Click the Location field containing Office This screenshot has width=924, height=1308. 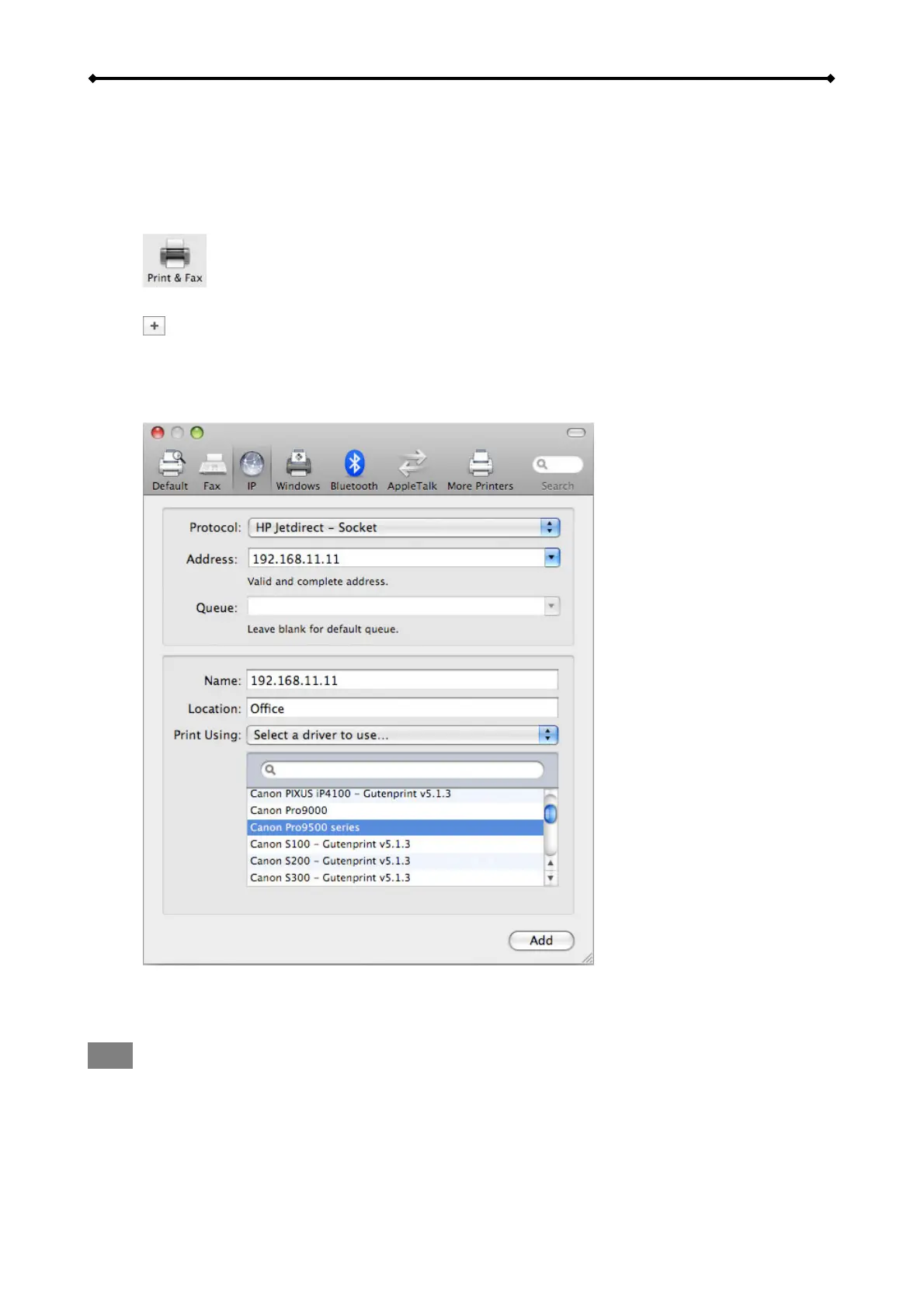pos(402,708)
